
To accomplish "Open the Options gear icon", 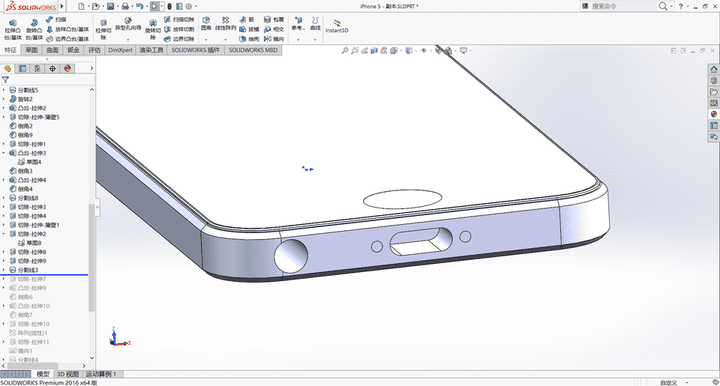I will coord(189,6).
